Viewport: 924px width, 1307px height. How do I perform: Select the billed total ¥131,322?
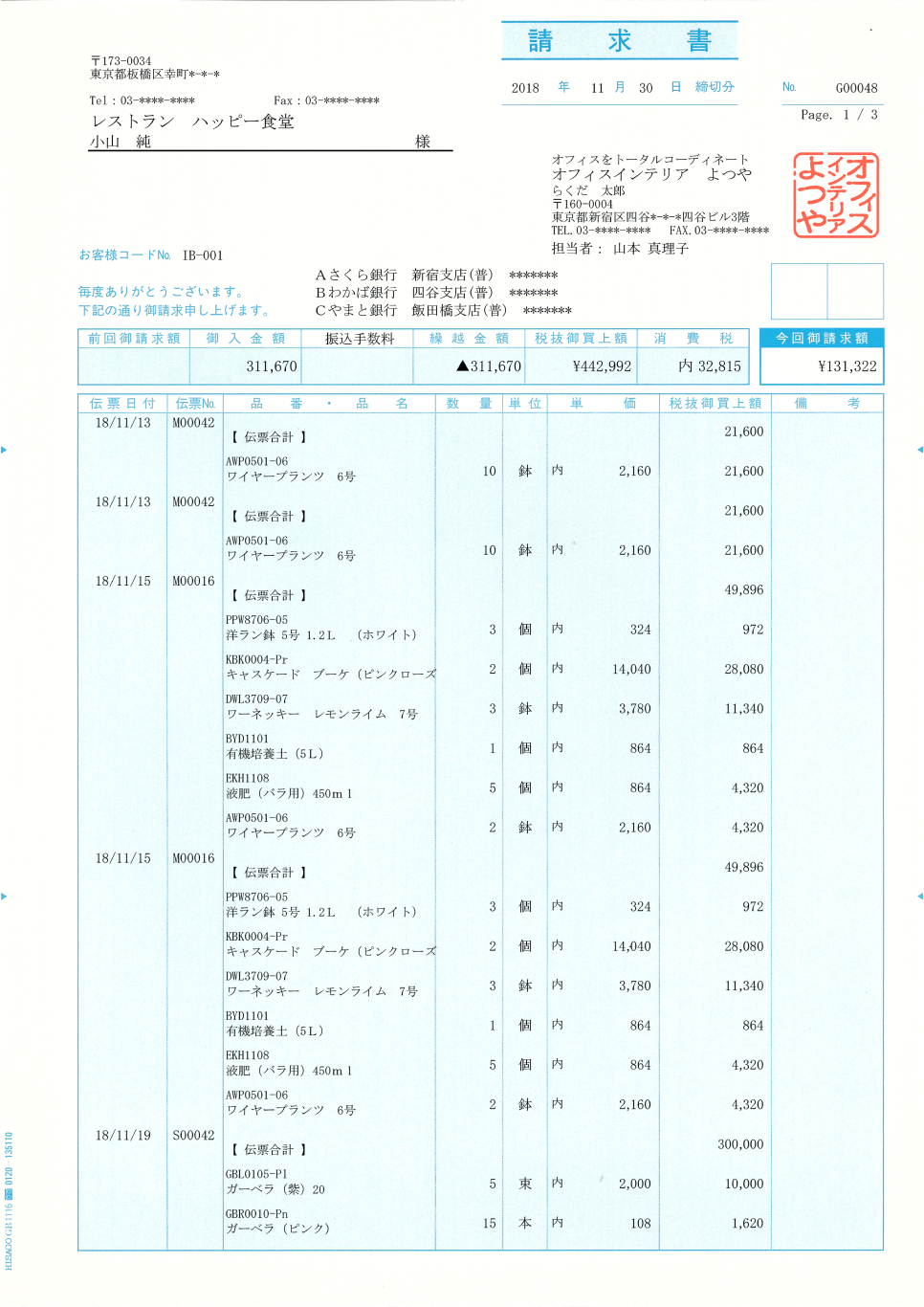click(x=847, y=366)
